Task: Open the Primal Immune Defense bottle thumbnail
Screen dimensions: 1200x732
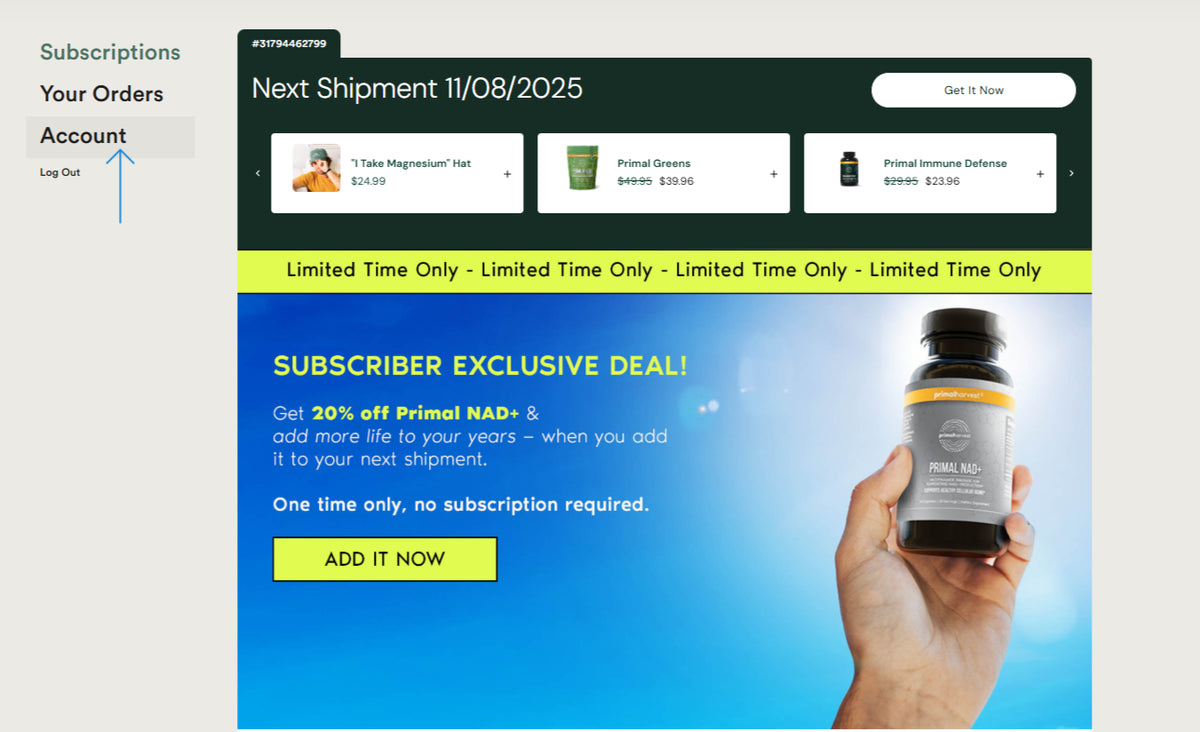Action: coord(849,169)
